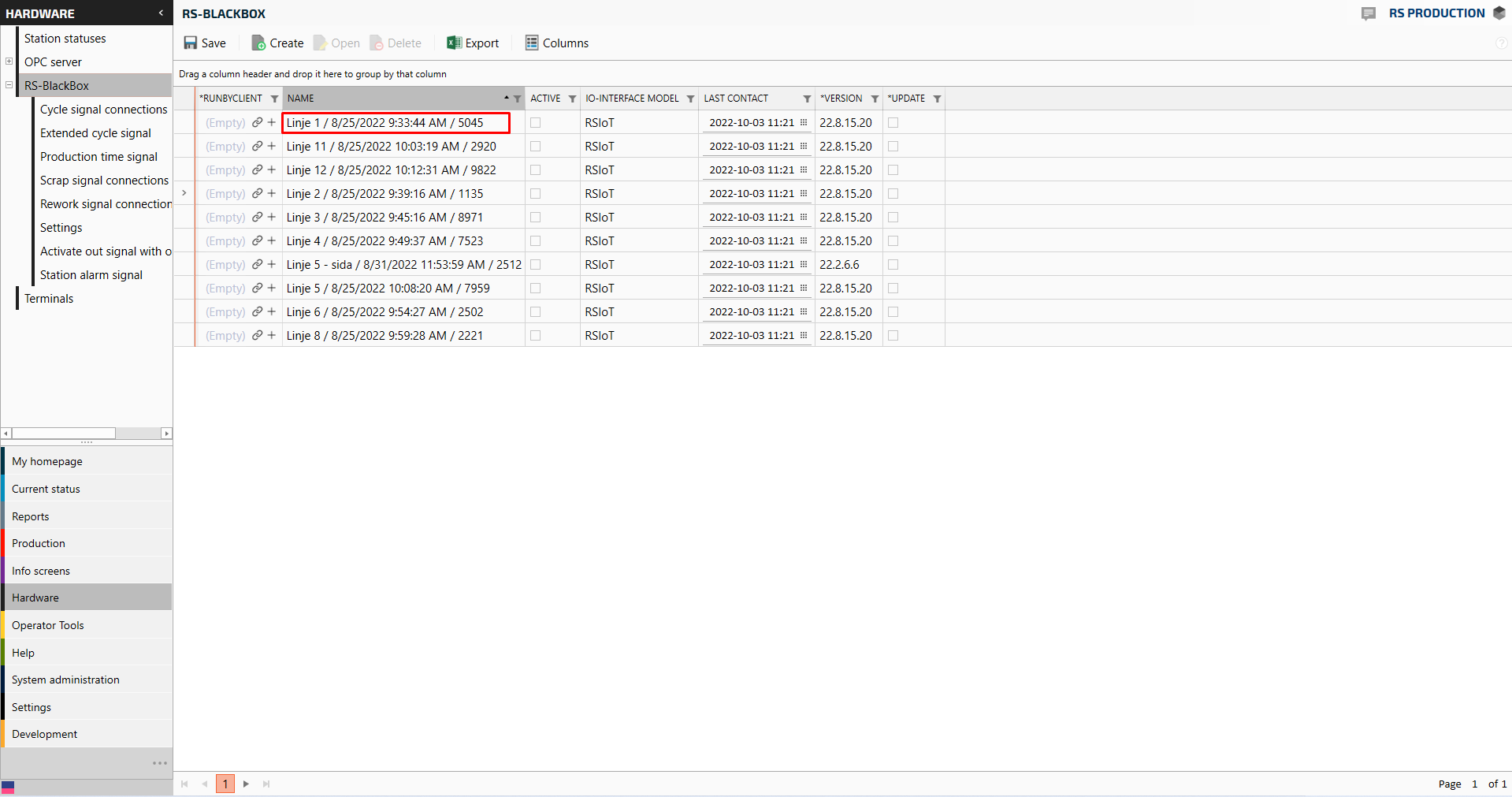The image size is (1512, 797).
Task: Expand the OPC server tree node
Action: click(x=9, y=61)
